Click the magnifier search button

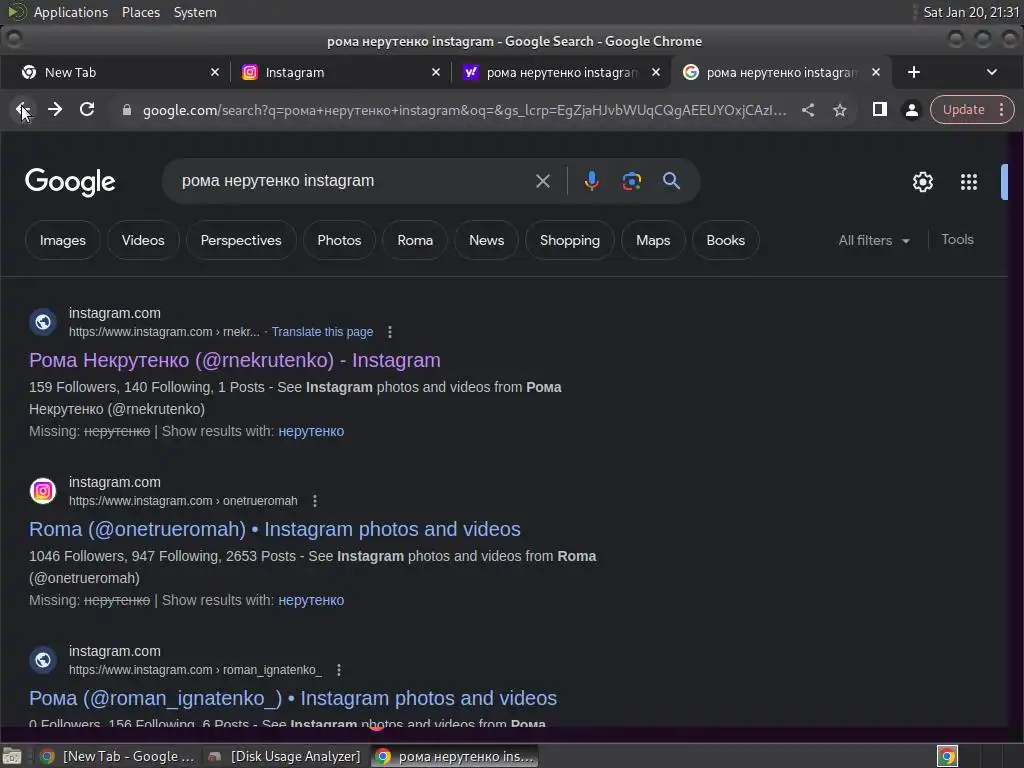tap(671, 181)
